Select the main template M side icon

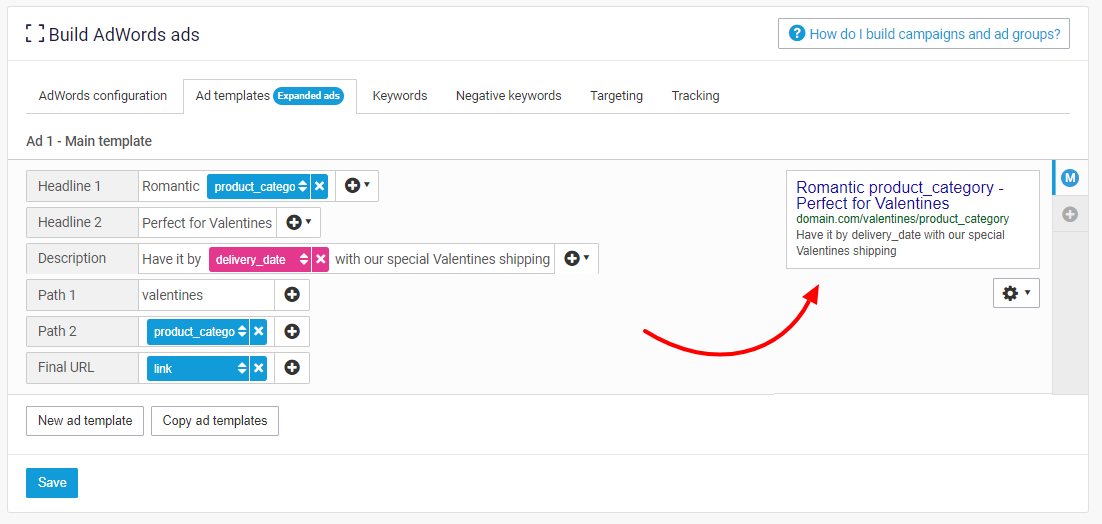1069,178
